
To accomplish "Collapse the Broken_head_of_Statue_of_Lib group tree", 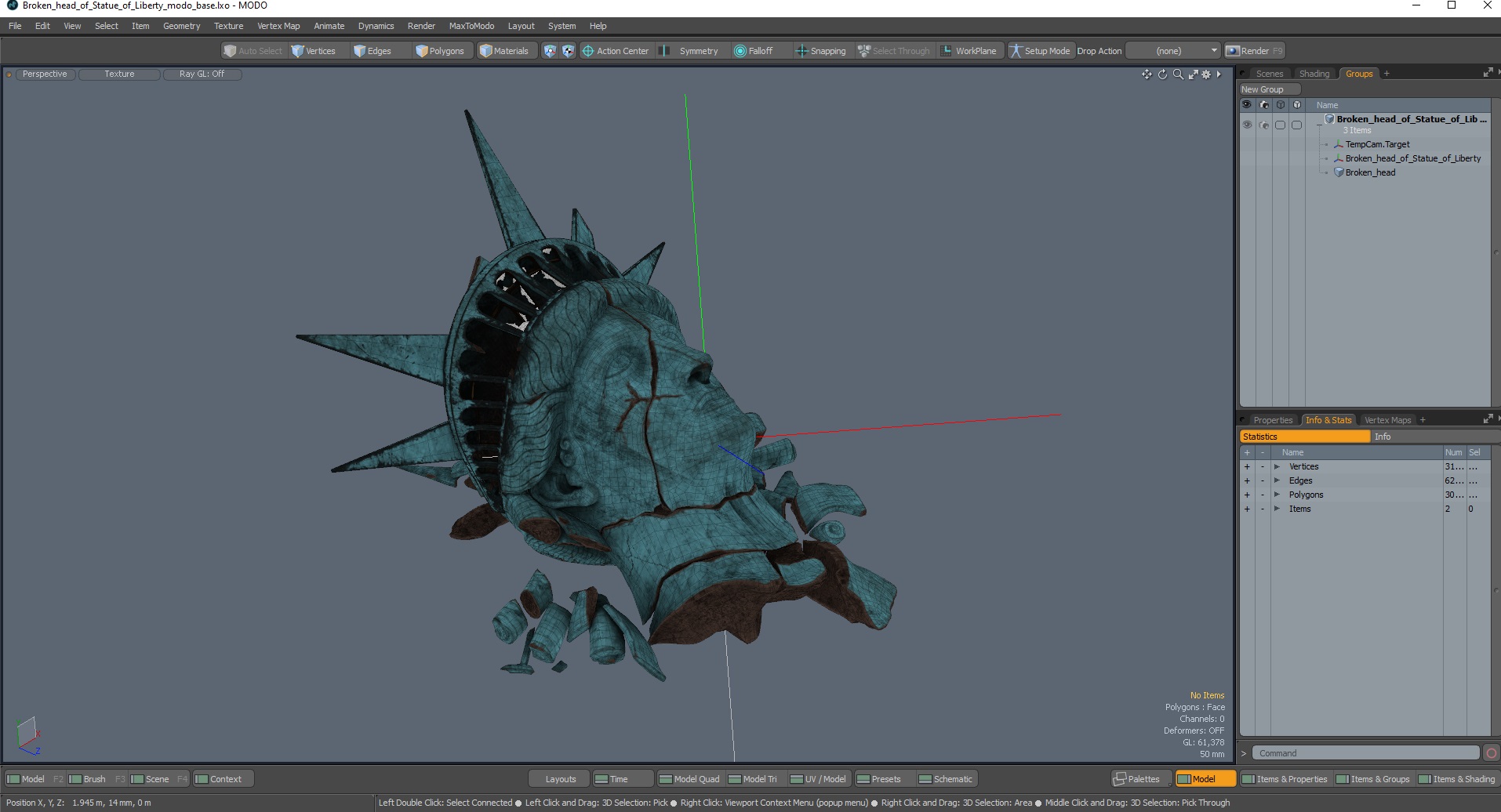I will tap(1320, 123).
